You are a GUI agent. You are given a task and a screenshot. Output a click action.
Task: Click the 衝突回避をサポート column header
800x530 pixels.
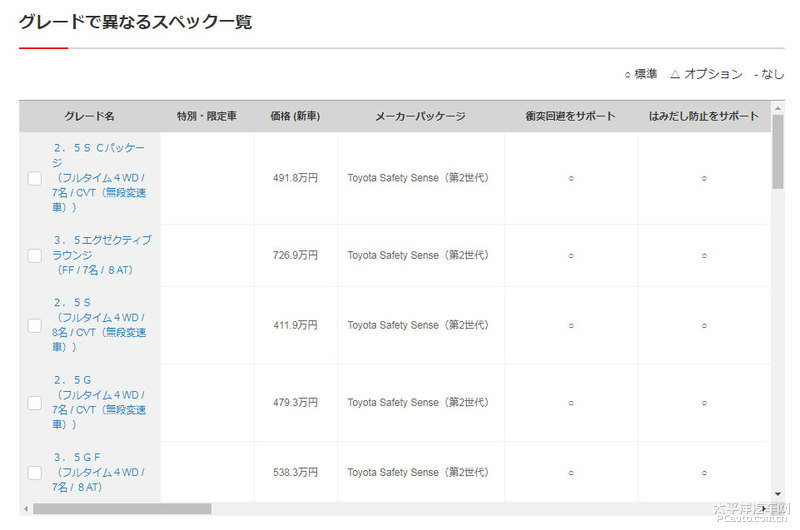[x=571, y=117]
